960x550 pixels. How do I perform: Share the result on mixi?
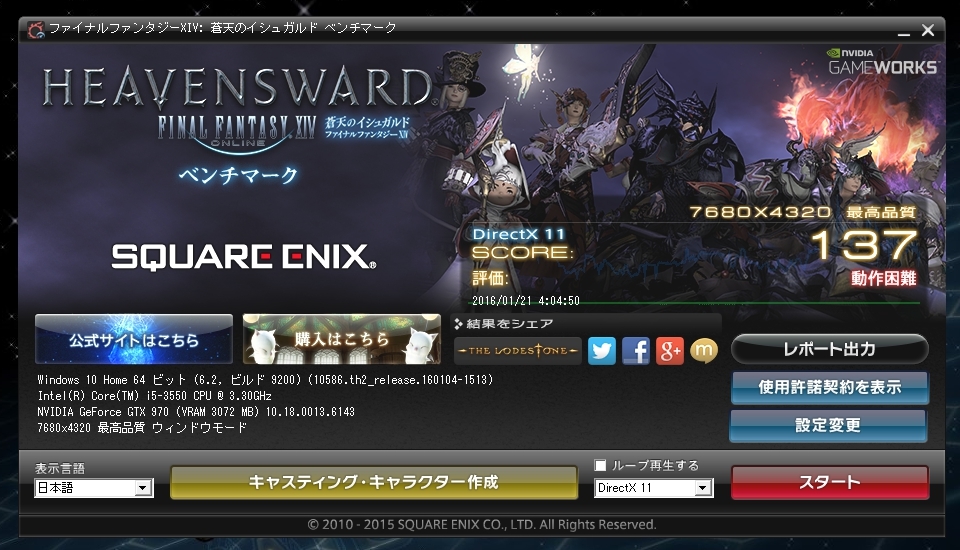(x=703, y=351)
